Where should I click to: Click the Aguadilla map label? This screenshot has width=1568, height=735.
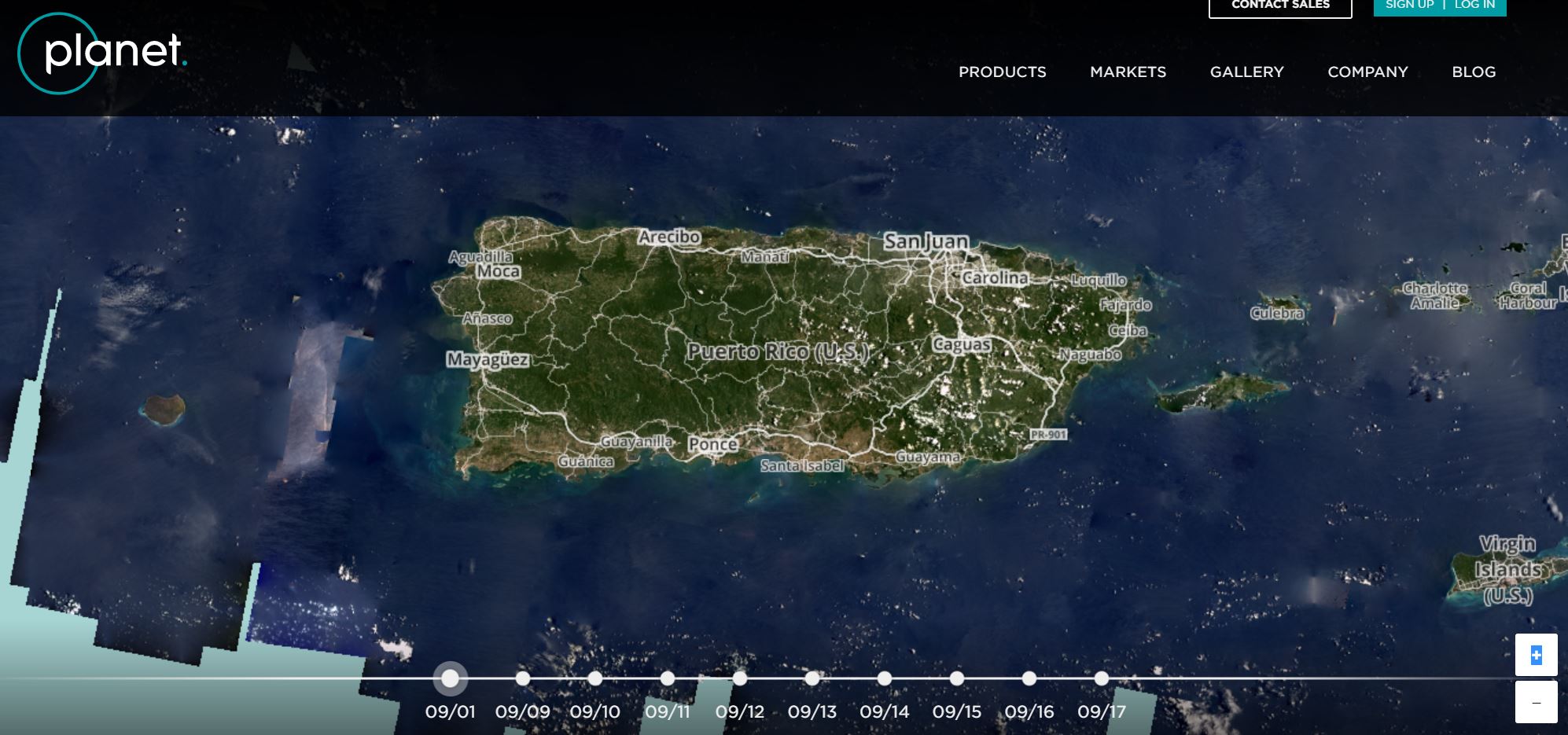(480, 256)
